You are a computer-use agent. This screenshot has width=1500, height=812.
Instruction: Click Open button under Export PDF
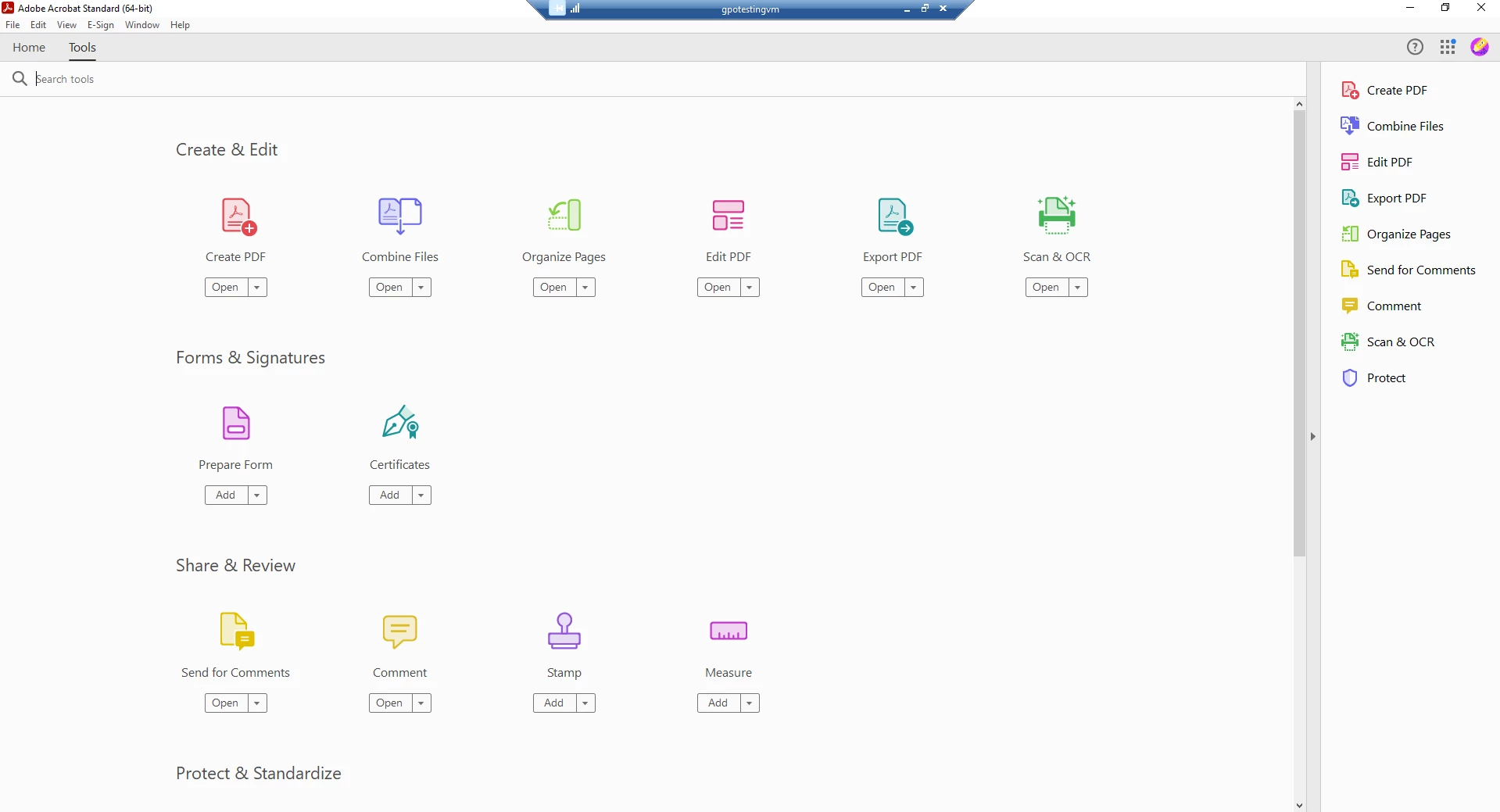[882, 288]
